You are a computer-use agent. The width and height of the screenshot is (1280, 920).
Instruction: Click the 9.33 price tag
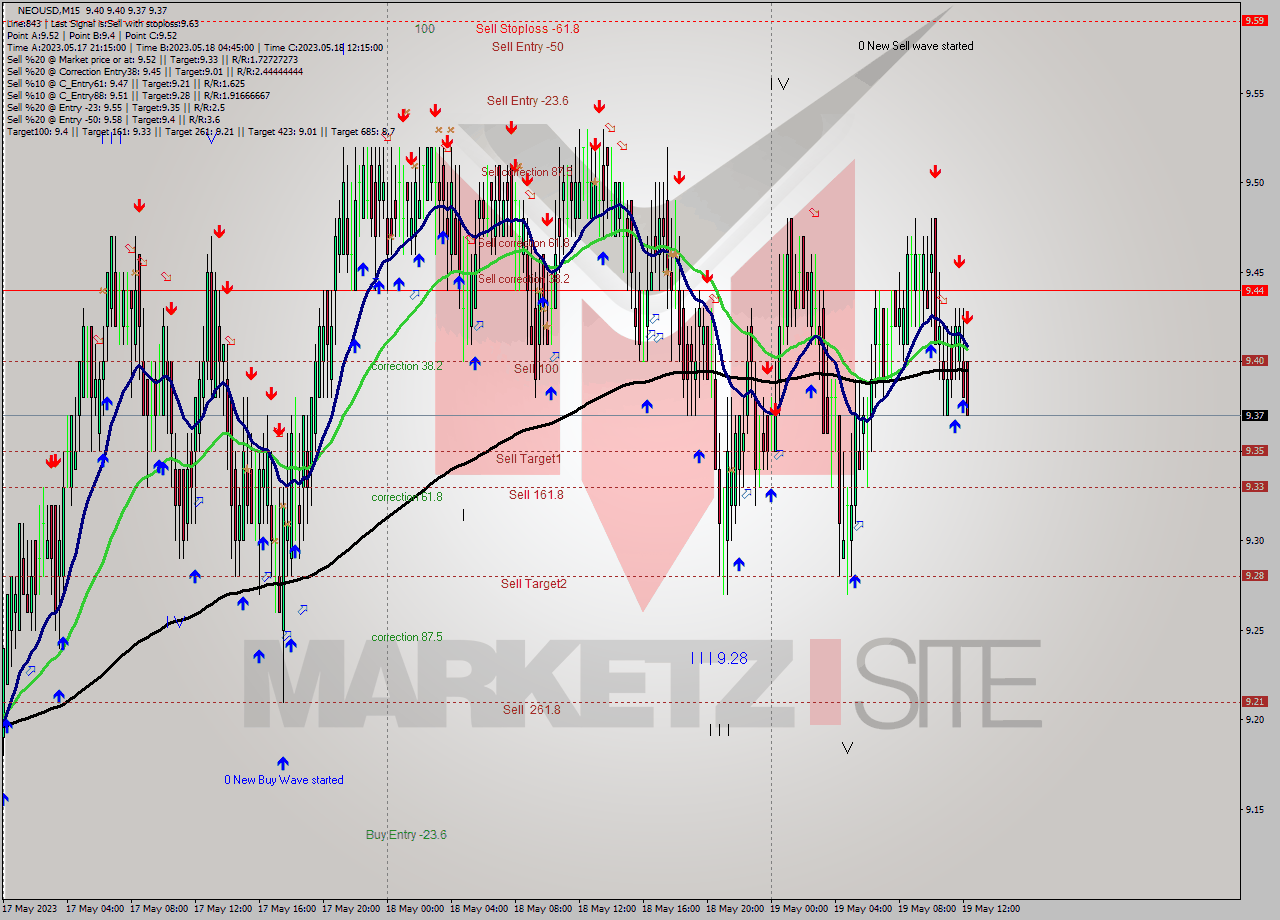1254,487
